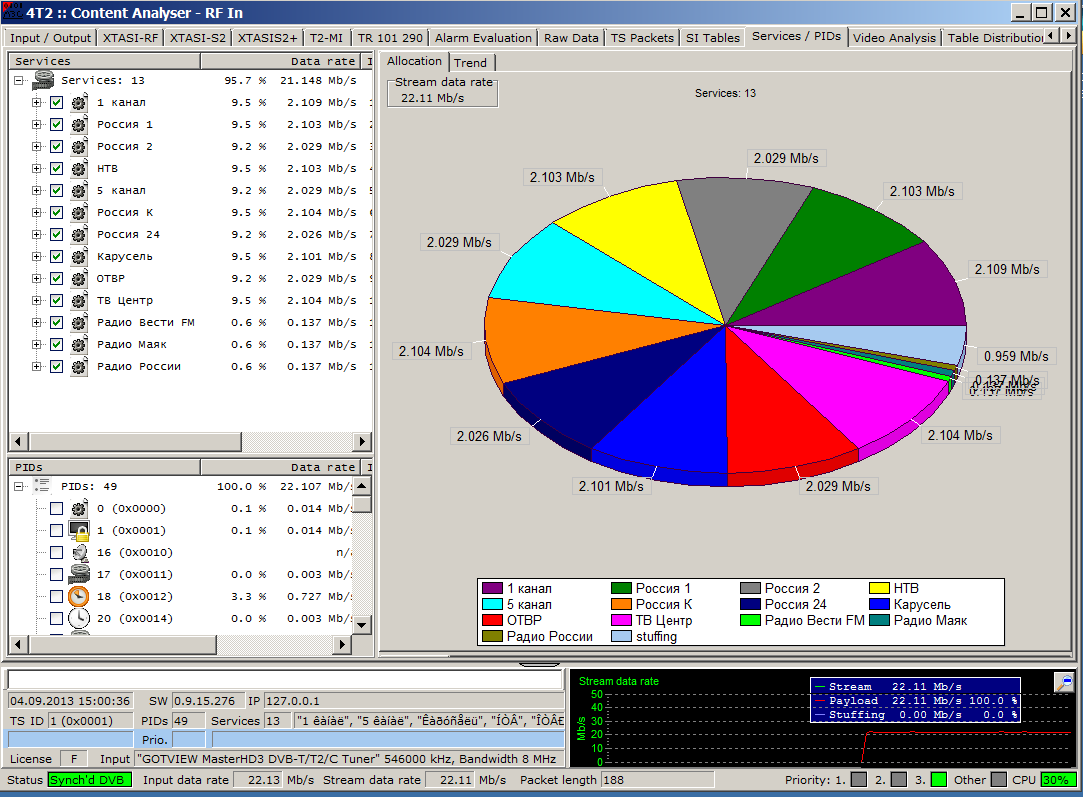Click the PIDs list root icon
Screen dimensions: 1083x797
(x=42, y=486)
